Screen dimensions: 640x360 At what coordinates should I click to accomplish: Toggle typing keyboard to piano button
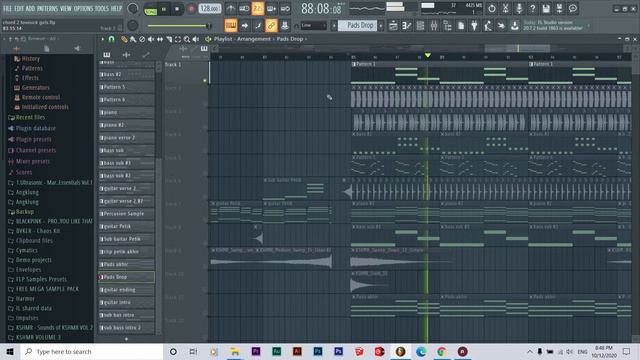(231, 26)
